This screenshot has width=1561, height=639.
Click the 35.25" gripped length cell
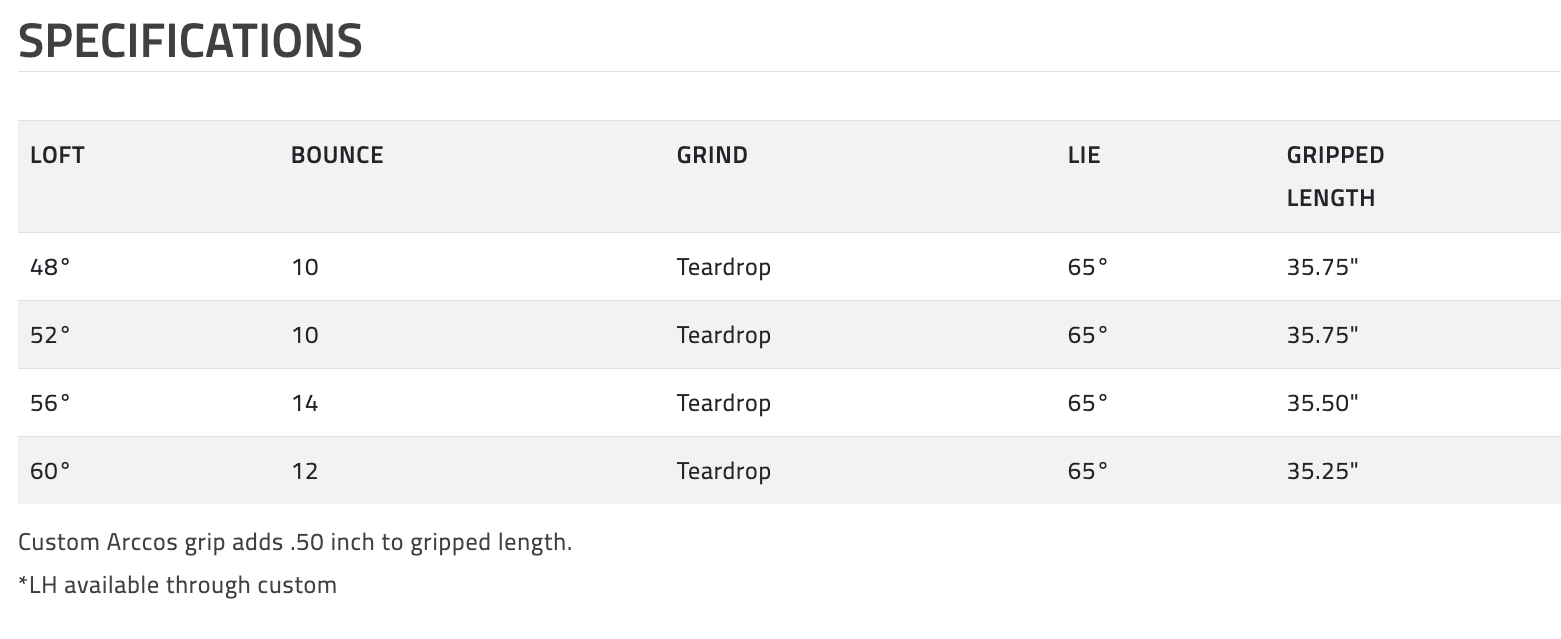coord(1322,471)
